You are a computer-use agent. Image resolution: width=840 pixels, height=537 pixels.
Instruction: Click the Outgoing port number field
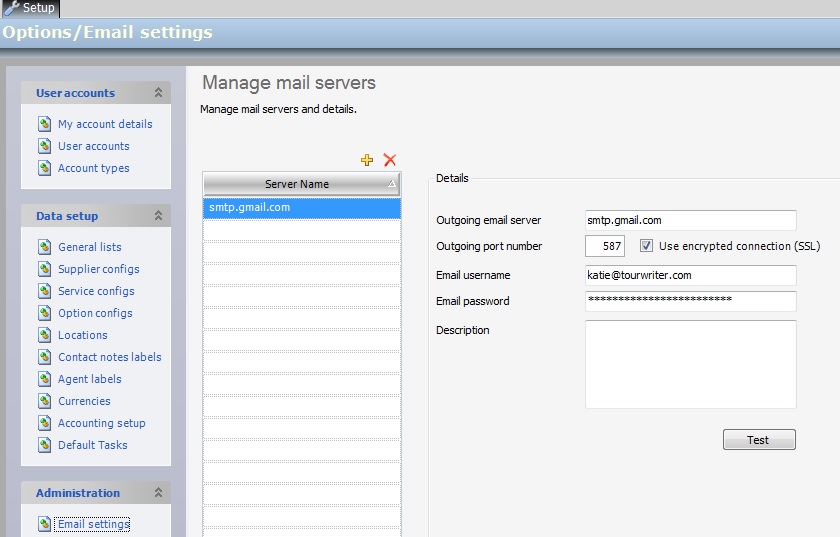pos(605,246)
